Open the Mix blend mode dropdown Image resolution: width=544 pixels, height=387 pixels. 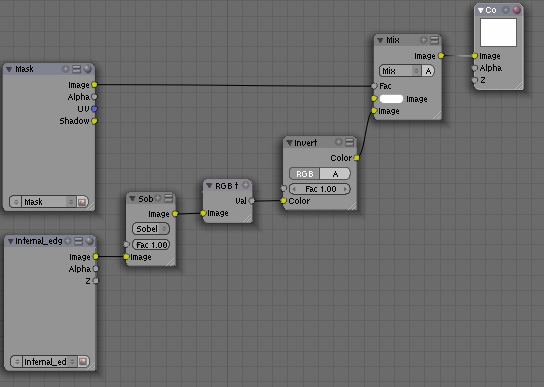point(400,71)
